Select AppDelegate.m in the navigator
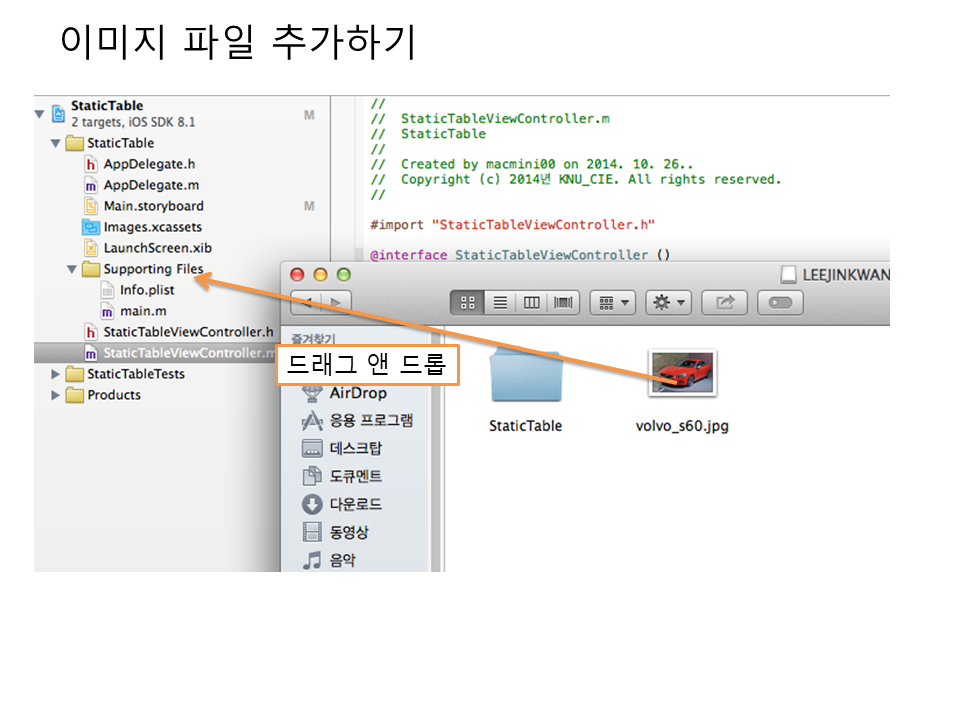Viewport: 960px width, 720px height. coord(151,185)
